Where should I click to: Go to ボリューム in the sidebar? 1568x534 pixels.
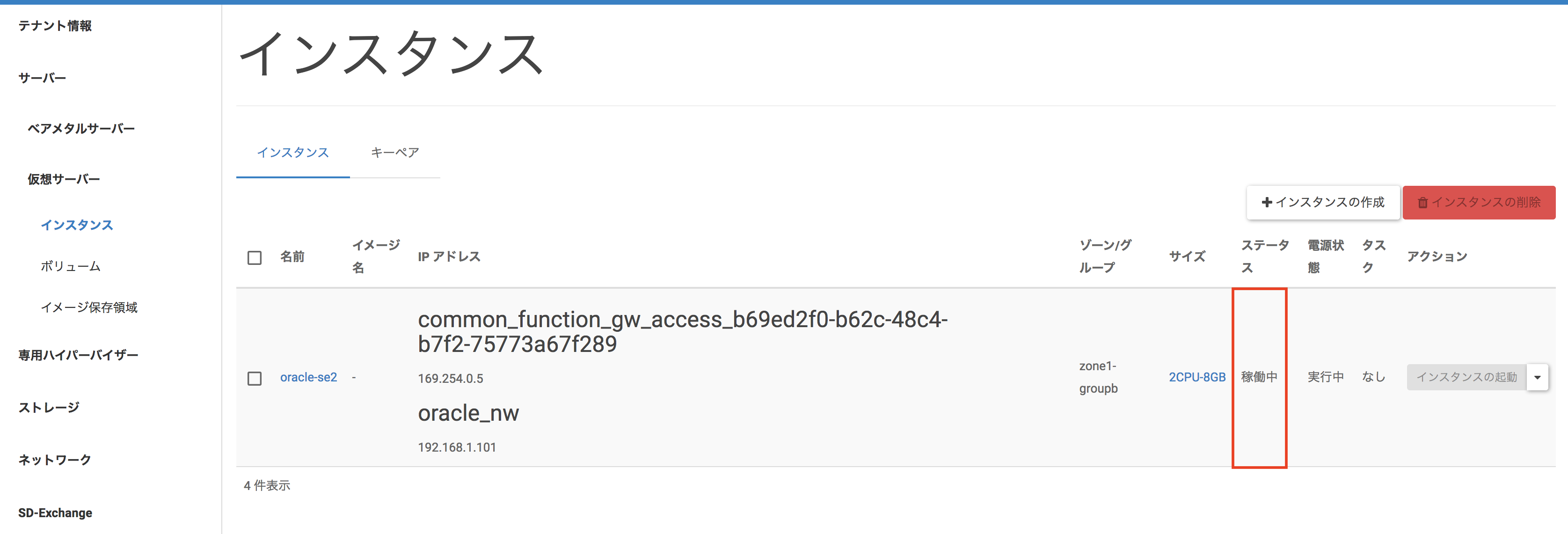[71, 266]
